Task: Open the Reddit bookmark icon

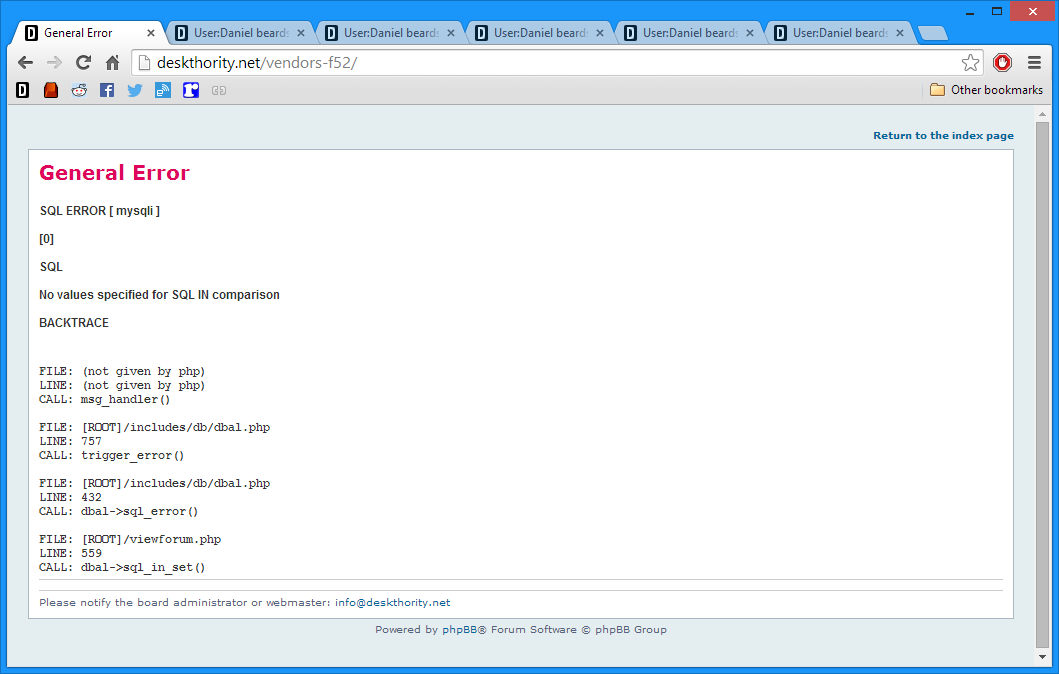Action: 79,90
